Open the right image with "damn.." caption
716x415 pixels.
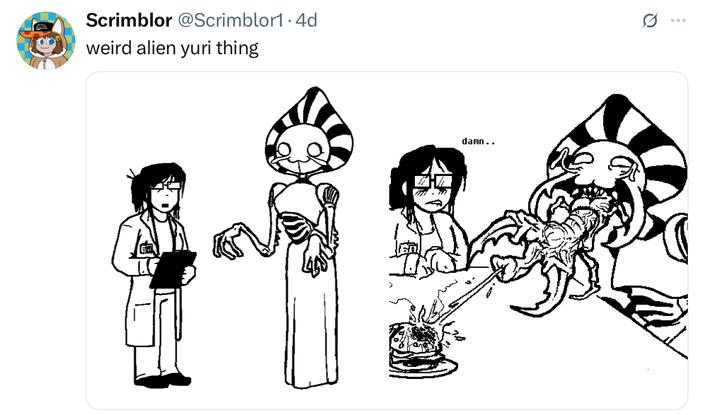pos(538,240)
